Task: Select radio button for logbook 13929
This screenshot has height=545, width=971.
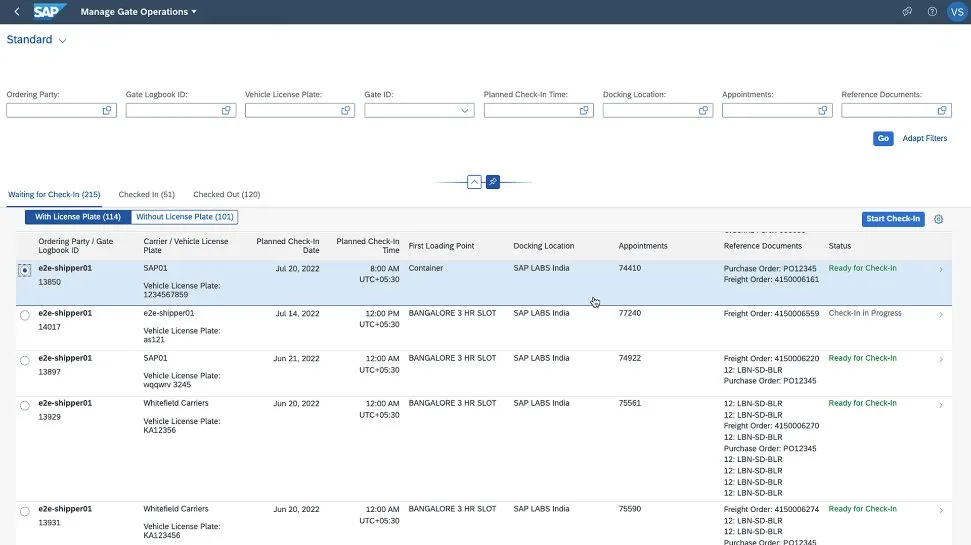Action: 24,406
